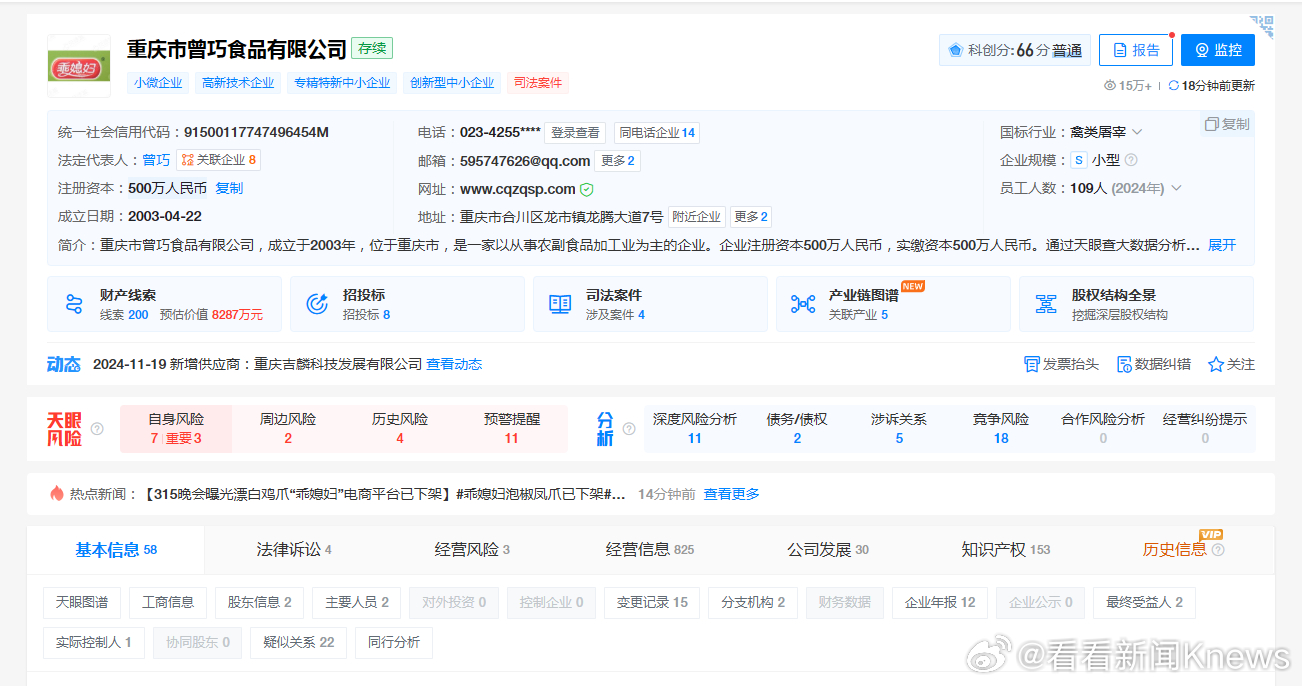The image size is (1302, 686).
Task: Click the blue 监控 monitoring button
Action: tap(1217, 49)
